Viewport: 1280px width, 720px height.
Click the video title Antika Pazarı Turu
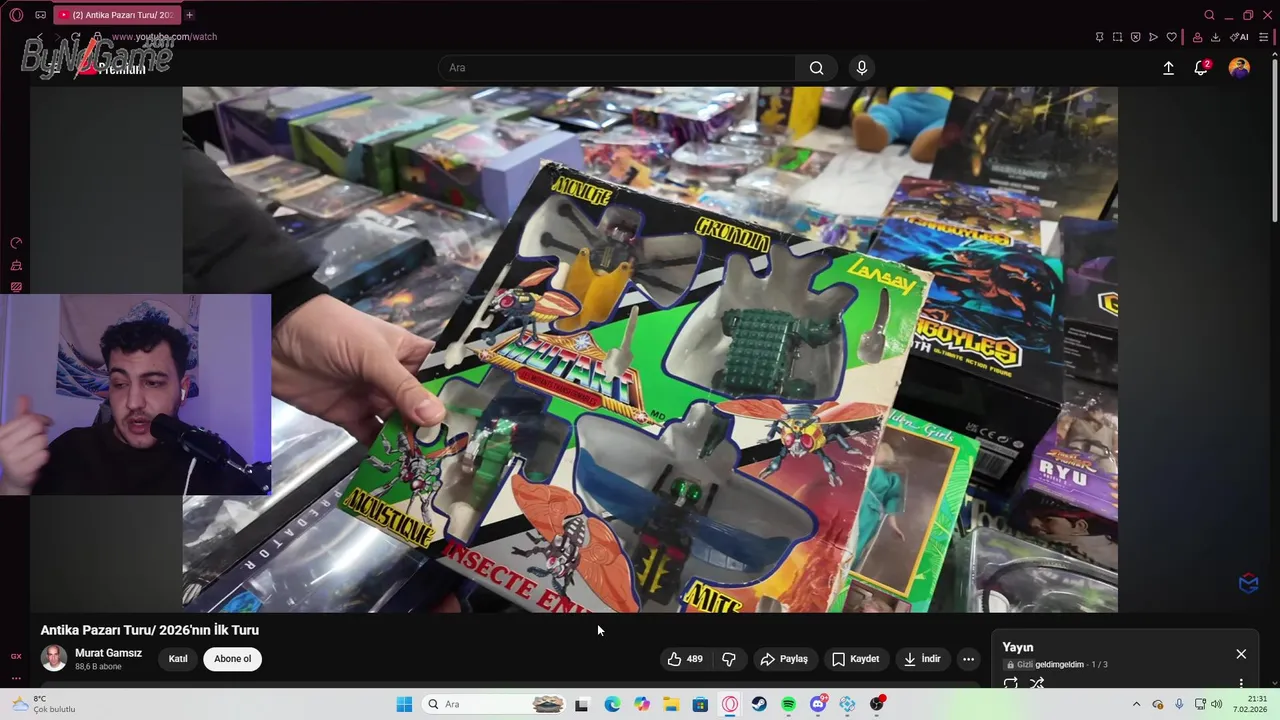pos(150,630)
